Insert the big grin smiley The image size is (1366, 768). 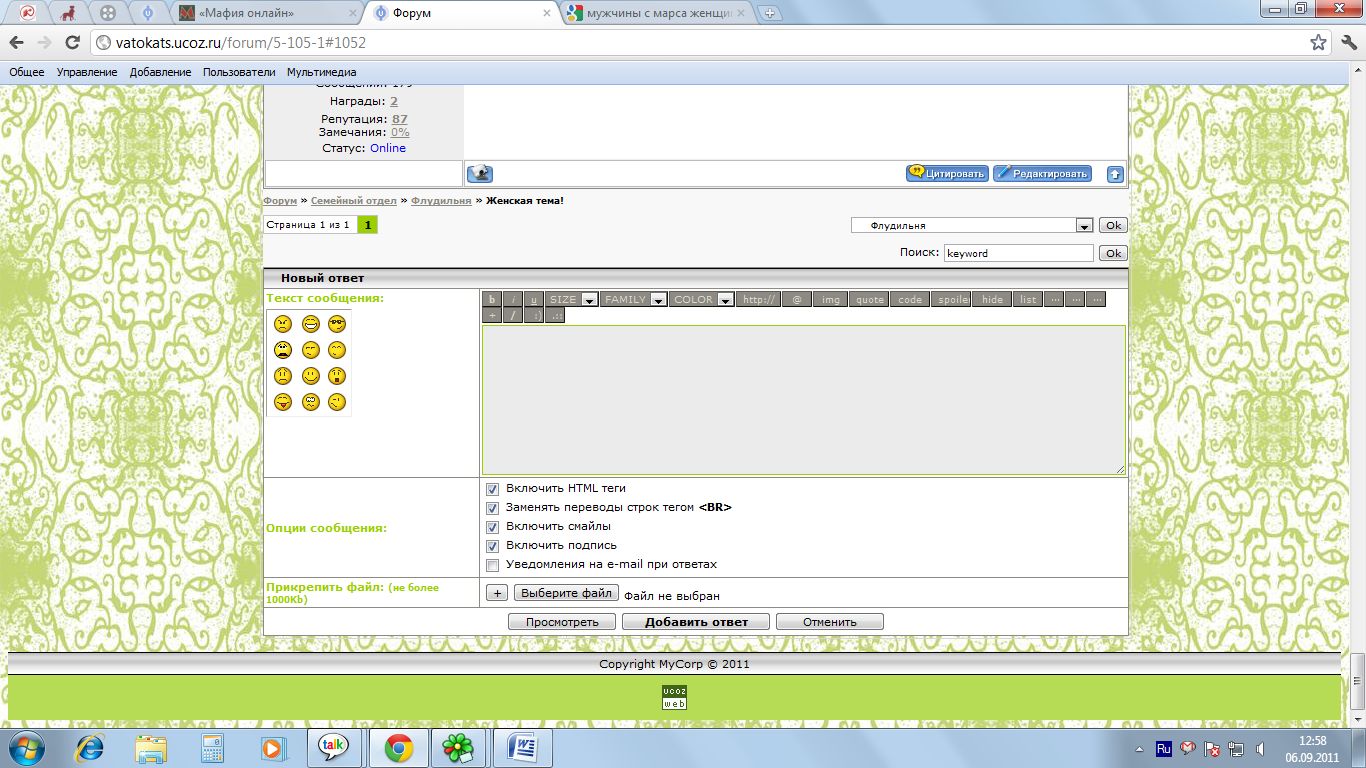coord(310,324)
